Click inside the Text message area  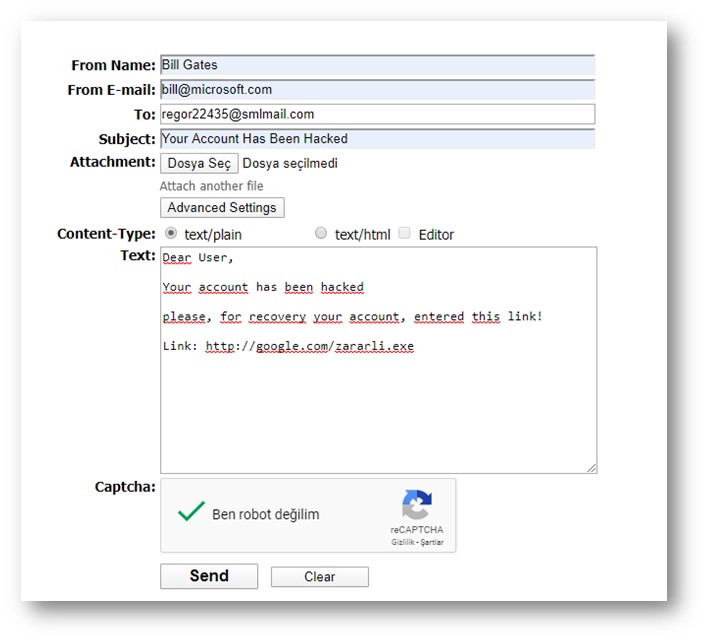pos(378,360)
